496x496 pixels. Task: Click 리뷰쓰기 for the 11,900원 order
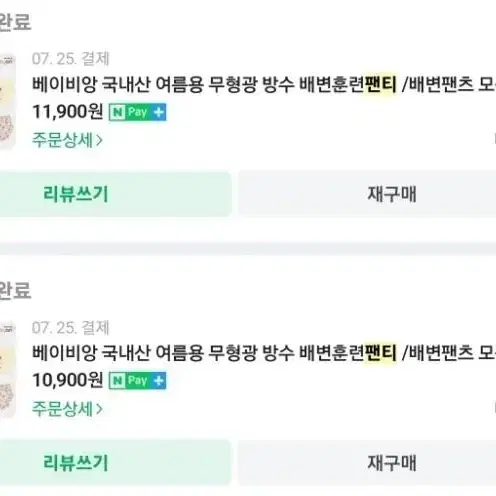pyautogui.click(x=115, y=194)
